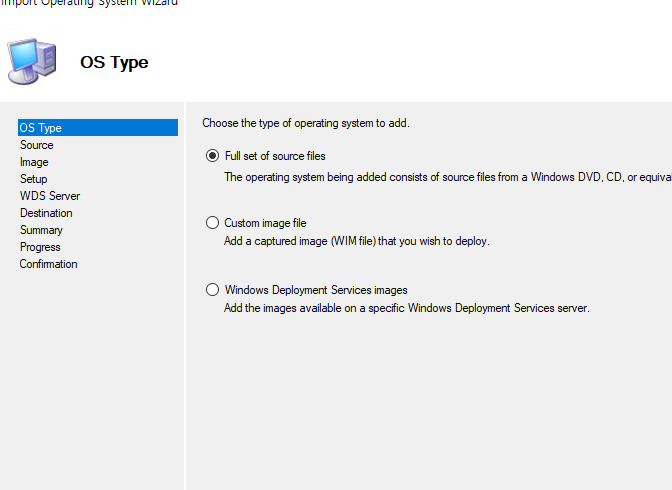Click the OS Type page heading

[x=114, y=63]
